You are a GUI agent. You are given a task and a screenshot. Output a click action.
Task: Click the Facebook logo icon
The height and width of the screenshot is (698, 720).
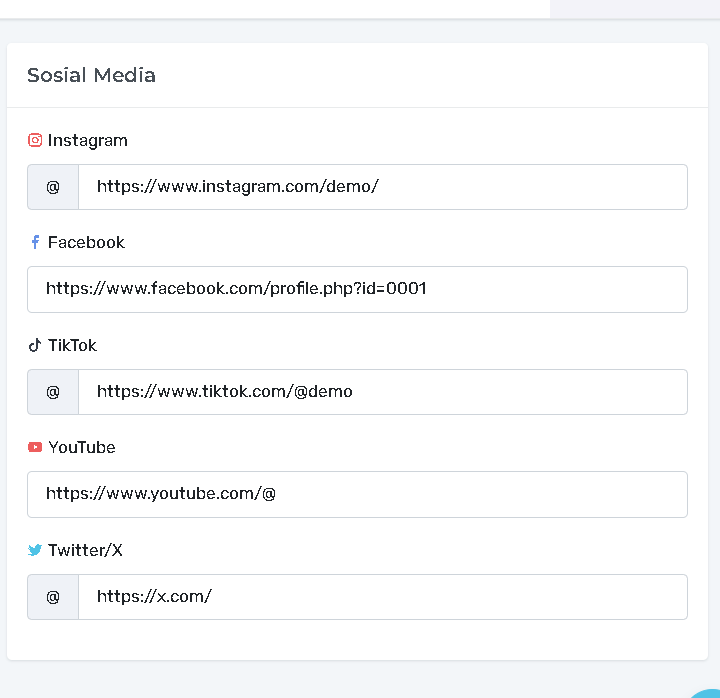pos(35,243)
